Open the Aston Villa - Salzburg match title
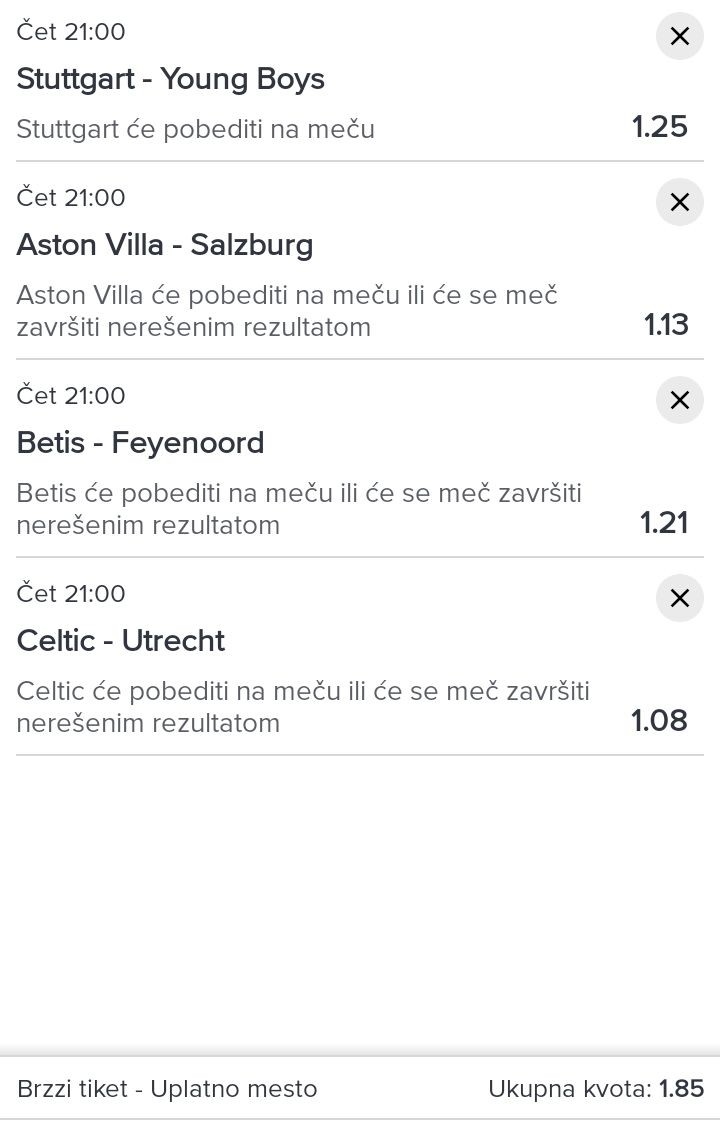This screenshot has width=720, height=1126. coord(165,245)
